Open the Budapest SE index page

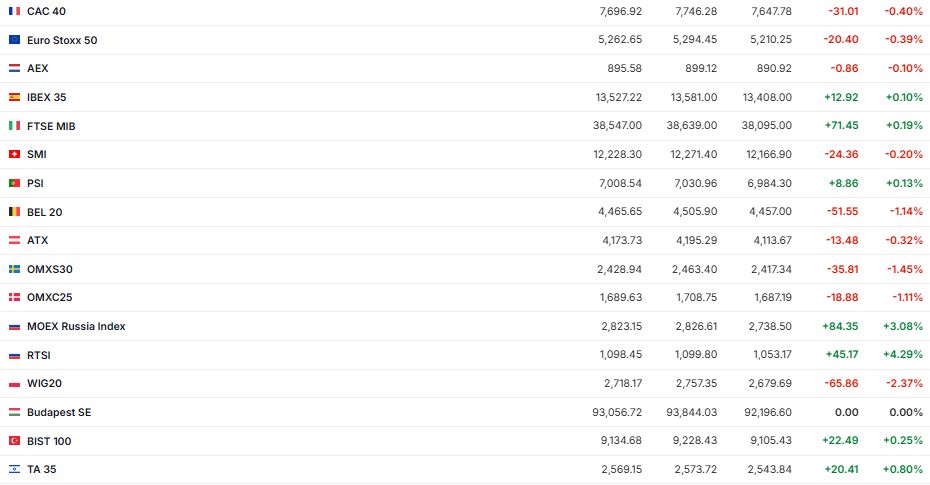coord(59,412)
